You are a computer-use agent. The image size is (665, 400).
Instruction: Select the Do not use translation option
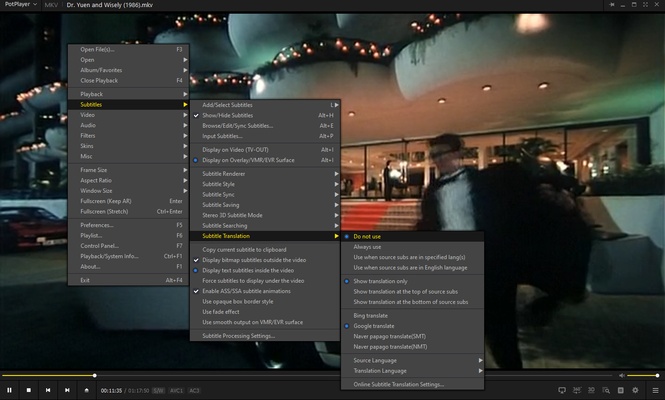(x=412, y=236)
